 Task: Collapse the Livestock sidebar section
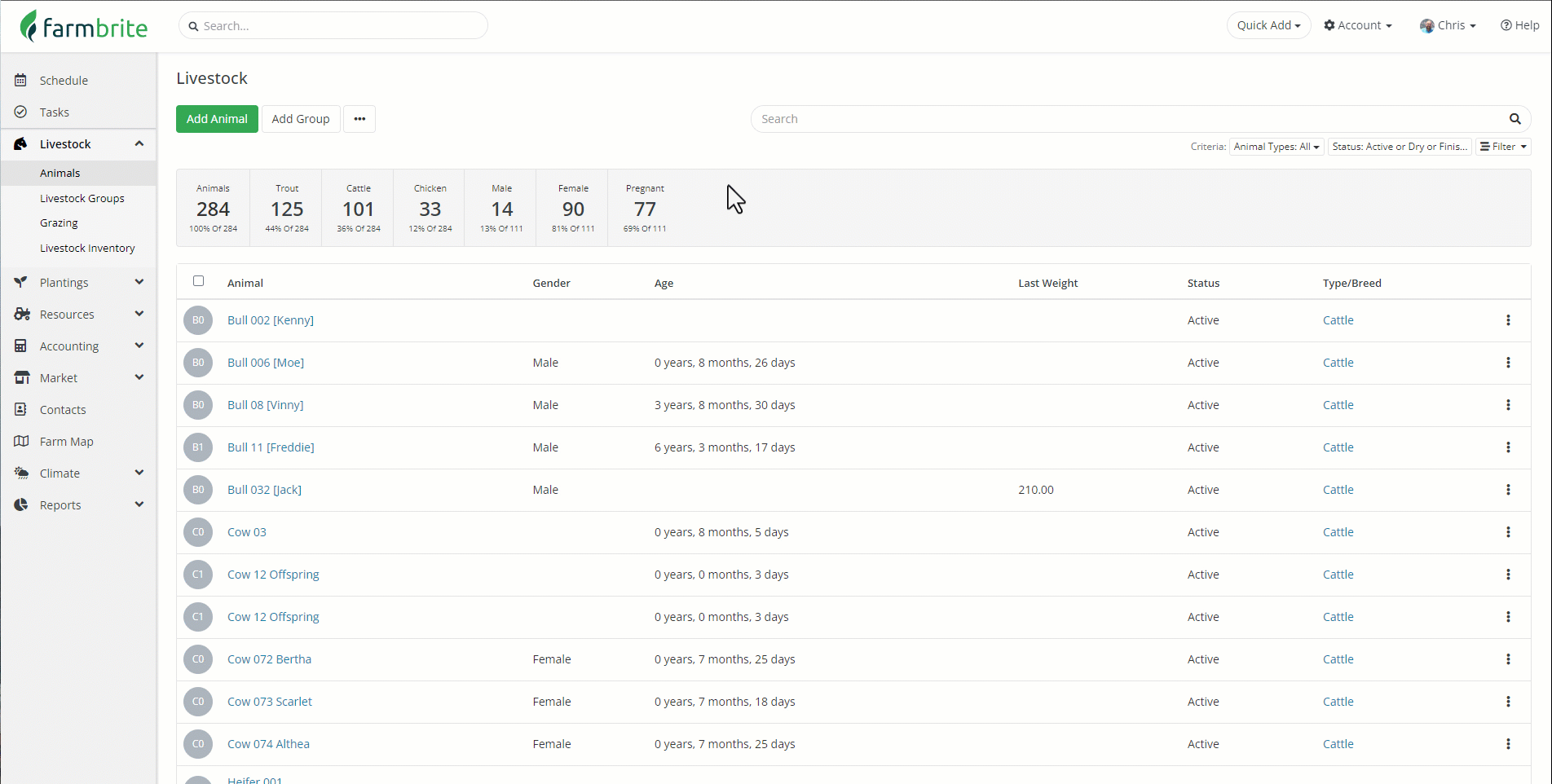(139, 143)
